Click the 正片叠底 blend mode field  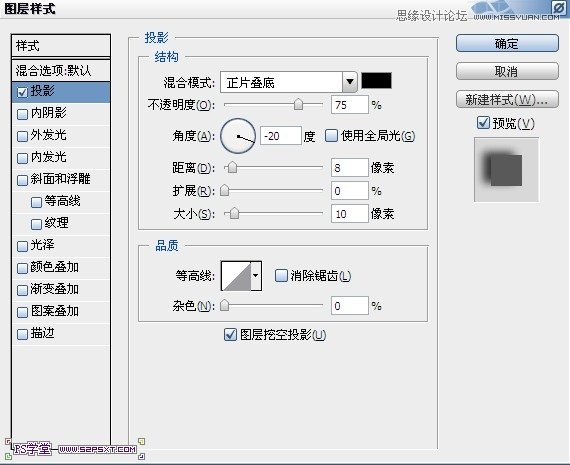[x=281, y=82]
